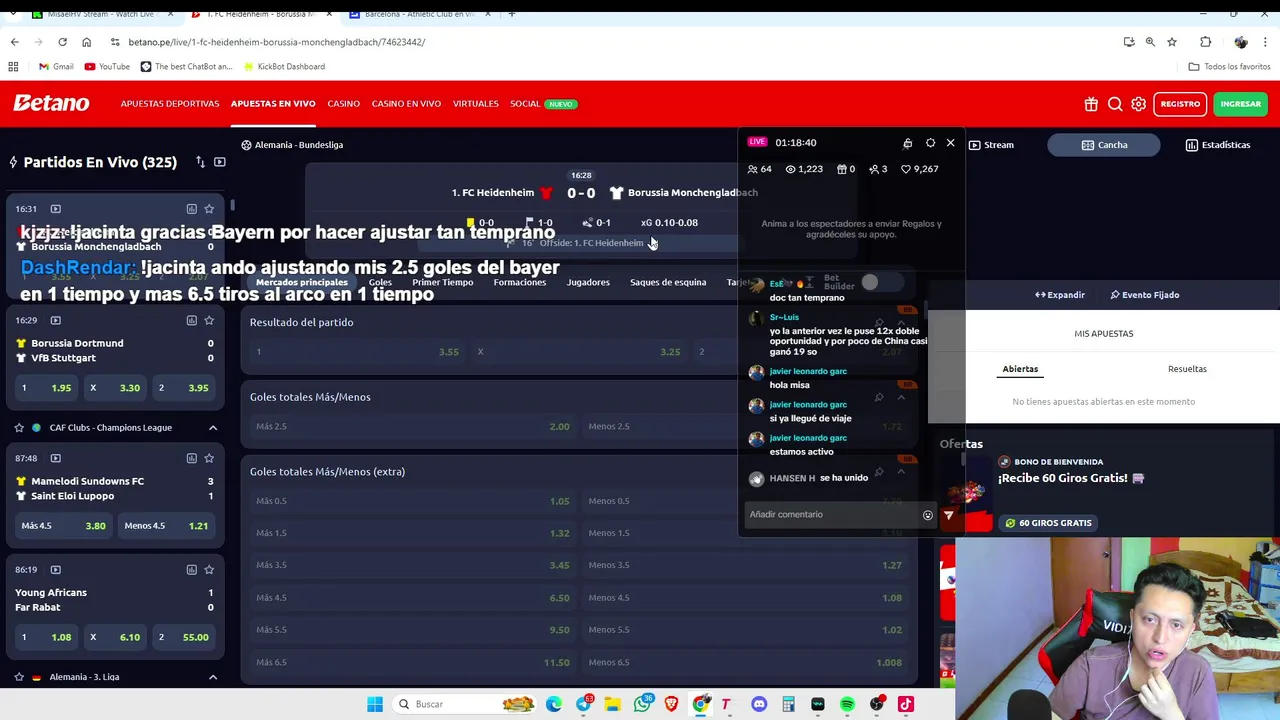The image size is (1280, 720).
Task: Switch to Estadísticas view tab
Action: (x=1218, y=145)
